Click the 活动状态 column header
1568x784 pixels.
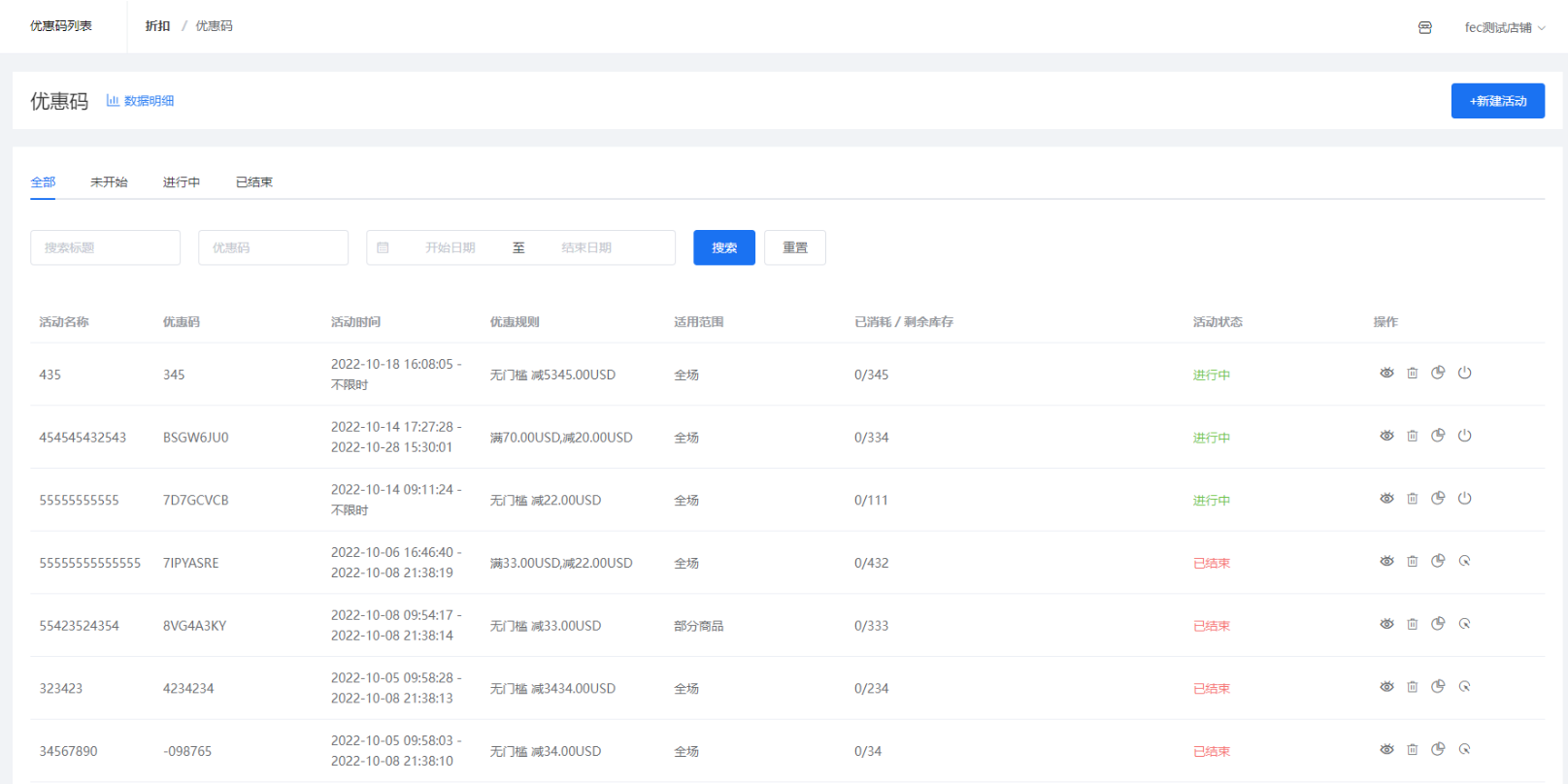1218,322
